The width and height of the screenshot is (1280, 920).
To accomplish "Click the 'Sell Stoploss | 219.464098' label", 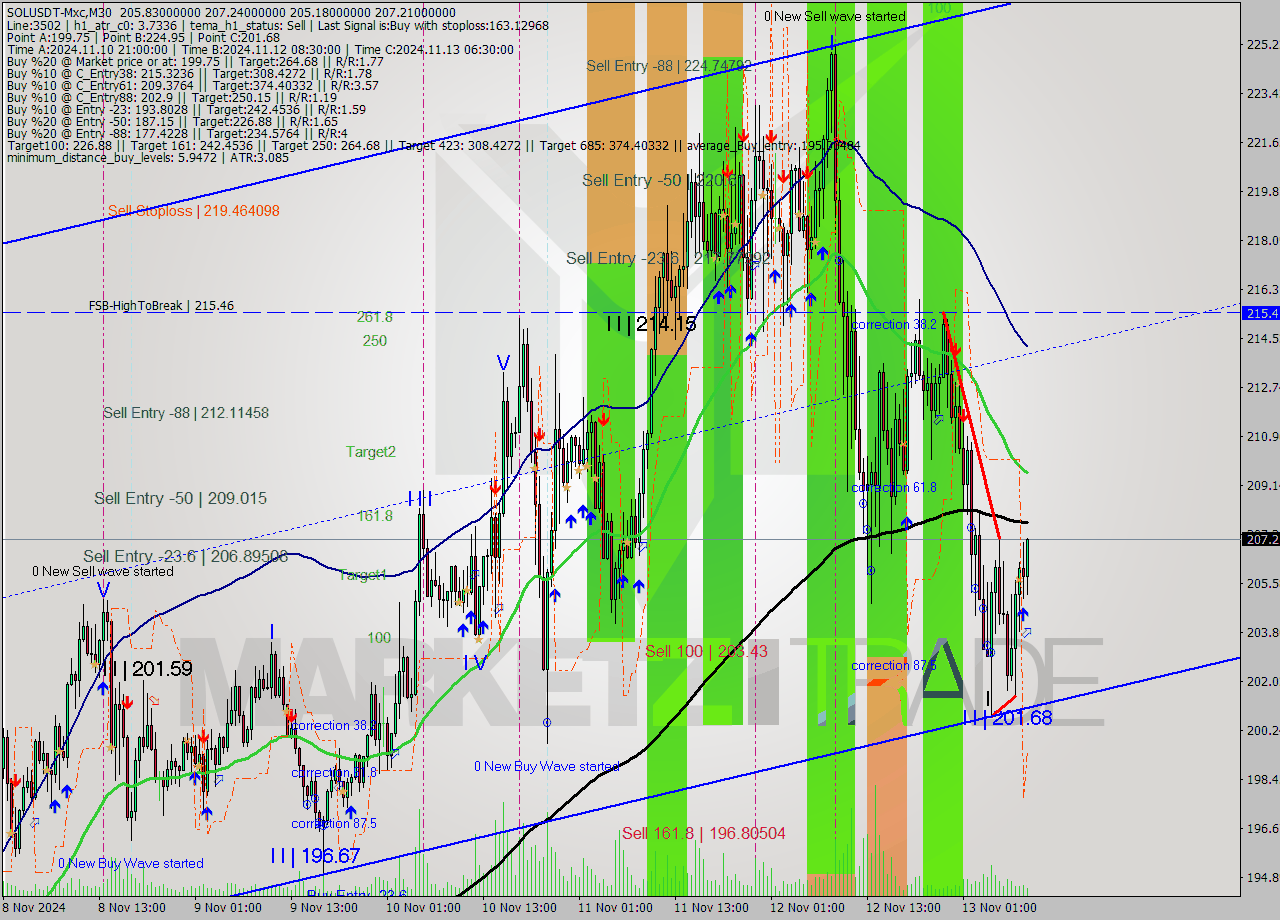I will [193, 211].
